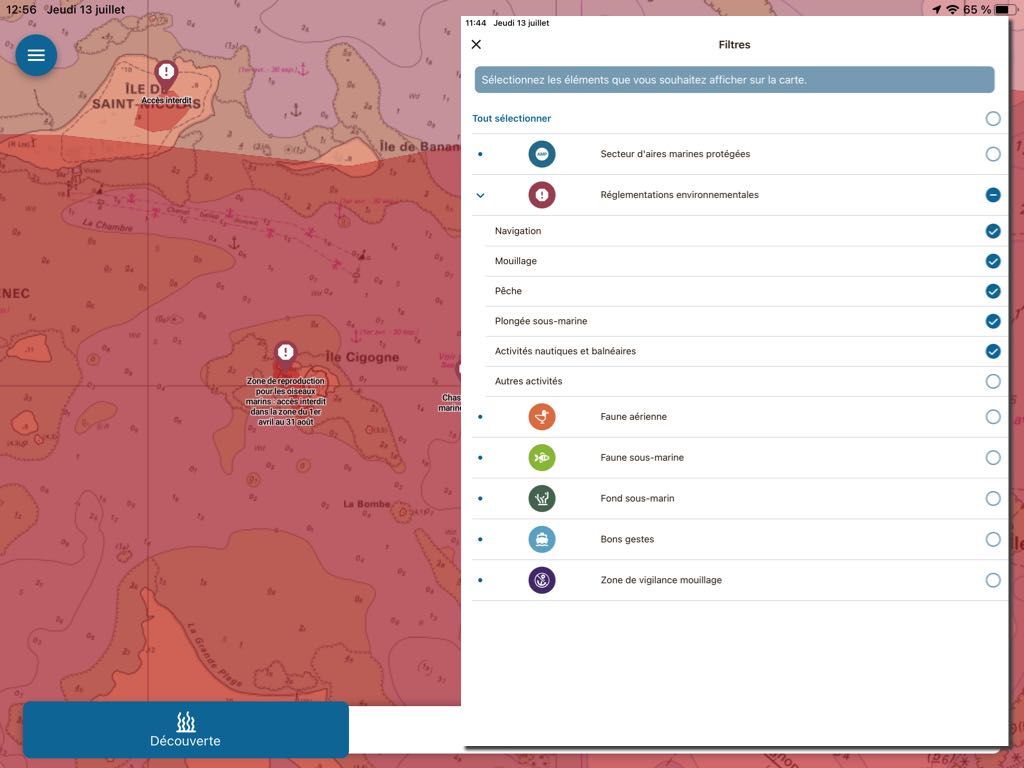1024x768 pixels.
Task: Toggle Tout sélectionner radio circle
Action: pyautogui.click(x=992, y=118)
